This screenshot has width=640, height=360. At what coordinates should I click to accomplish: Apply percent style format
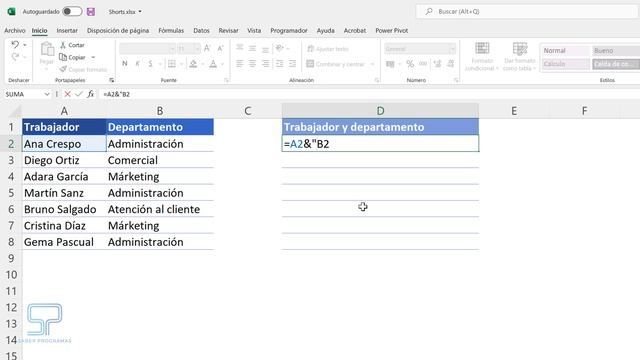410,64
